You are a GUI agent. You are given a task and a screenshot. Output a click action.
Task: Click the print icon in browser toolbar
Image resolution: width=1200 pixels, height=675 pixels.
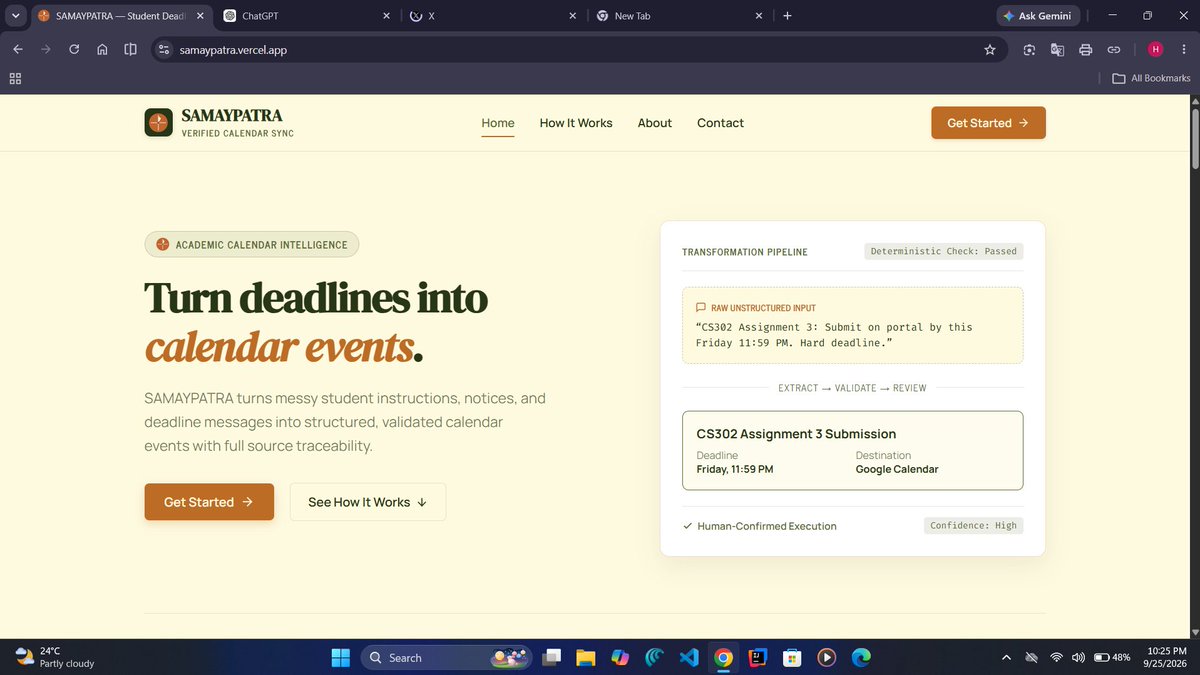[x=1085, y=49]
